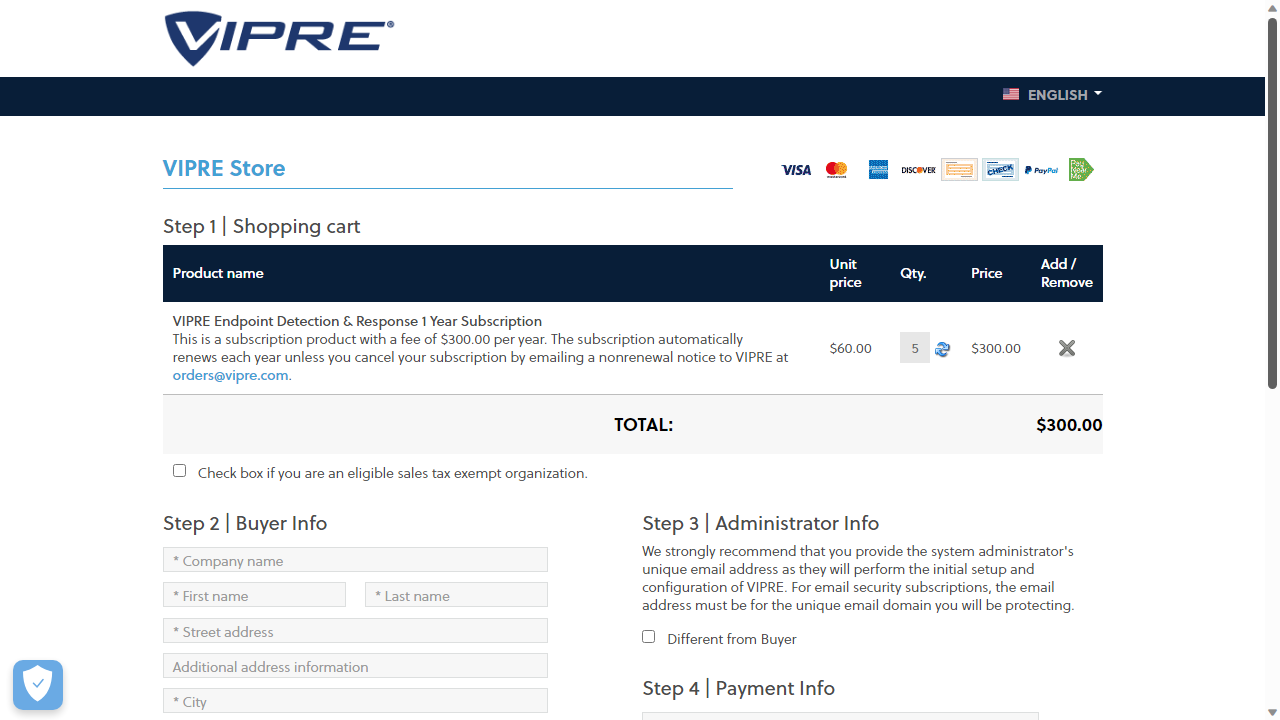Screen dimensions: 1280x720
Task: Click the American Express icon
Action: pyautogui.click(x=878, y=170)
